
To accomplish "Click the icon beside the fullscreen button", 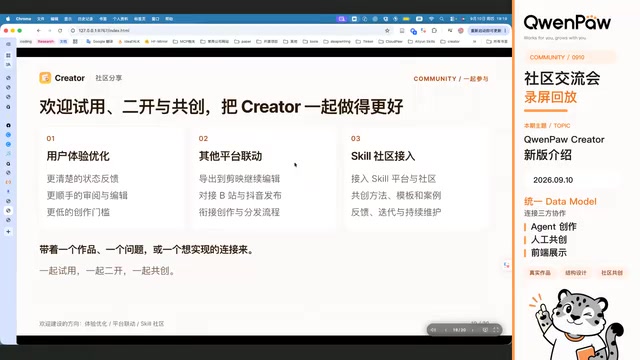I will point(485,330).
